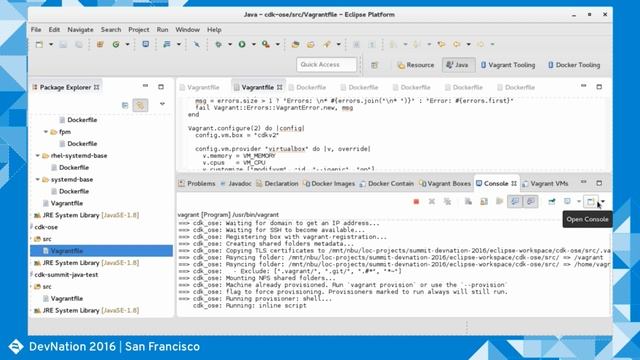Image resolution: width=640 pixels, height=360 pixels.
Task: Switch to the Docker Tooling perspective
Action: pos(574,65)
